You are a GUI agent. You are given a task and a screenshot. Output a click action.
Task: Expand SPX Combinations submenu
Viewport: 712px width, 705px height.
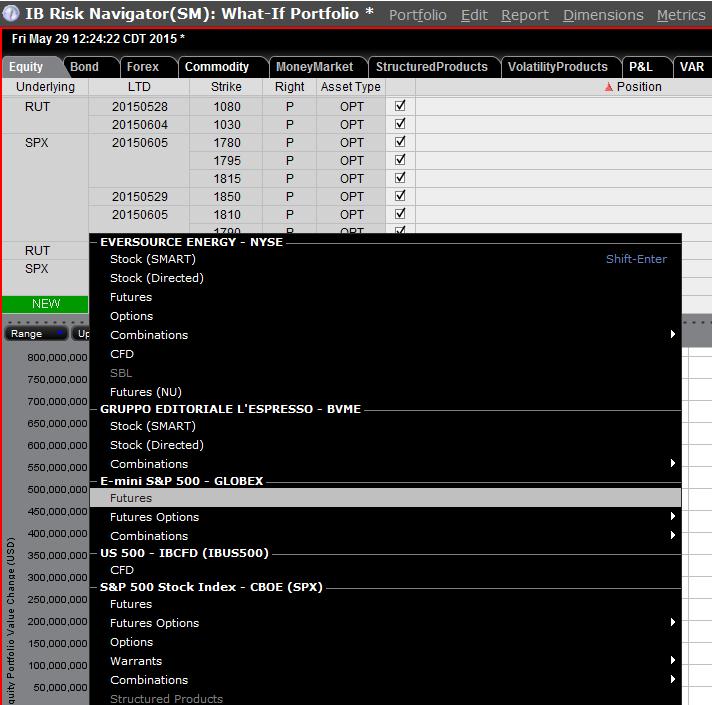click(x=672, y=680)
